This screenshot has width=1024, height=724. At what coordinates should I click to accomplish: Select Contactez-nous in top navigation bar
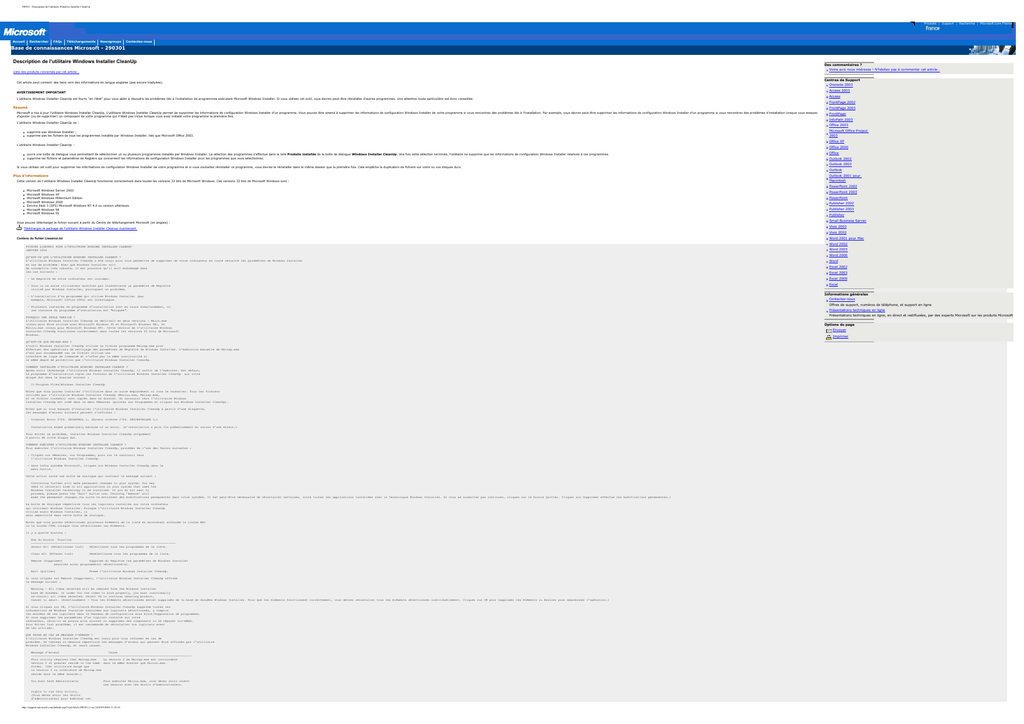[x=139, y=42]
